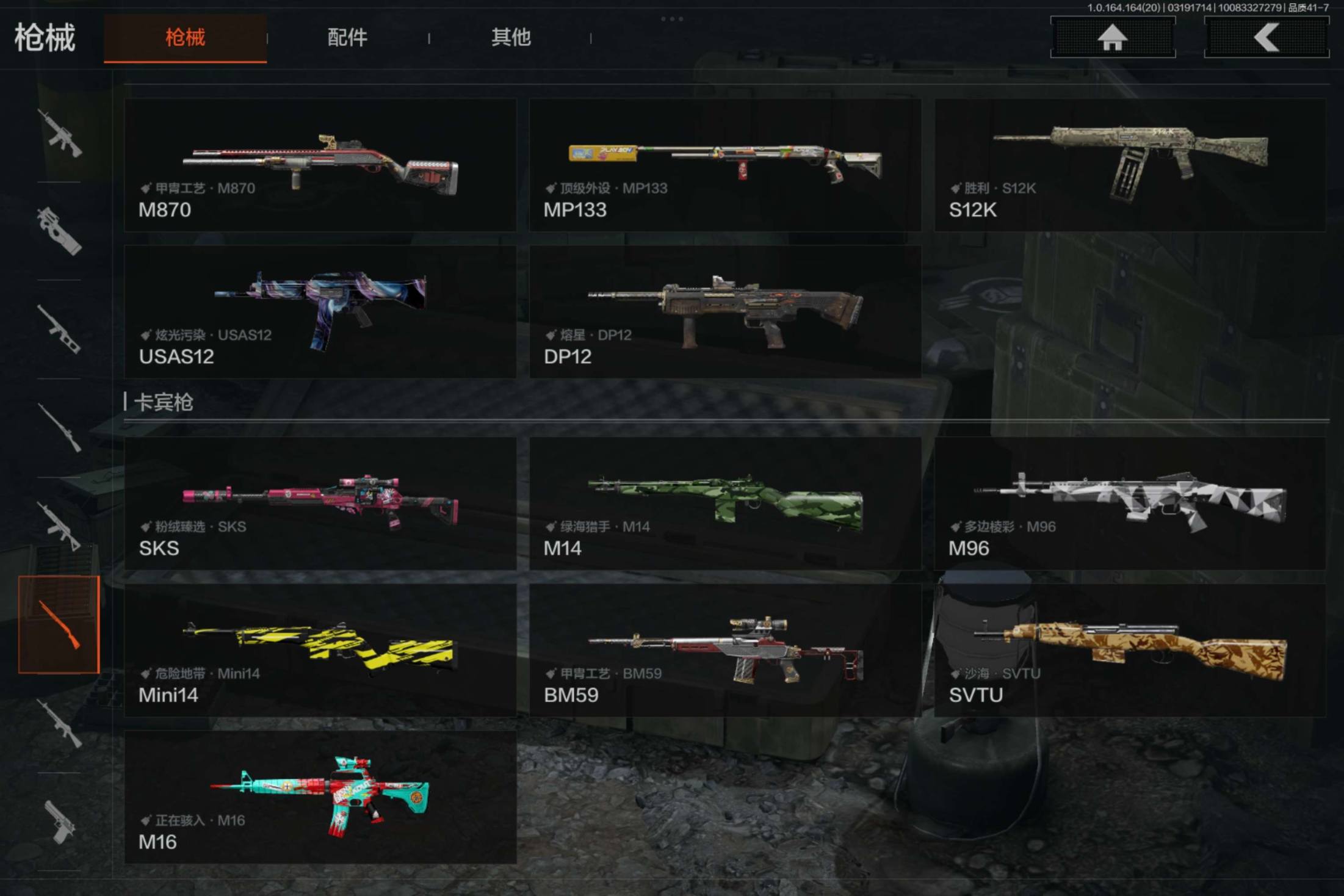The width and height of the screenshot is (1344, 896).
Task: Select the assault rifle category icon
Action: pyautogui.click(x=59, y=133)
